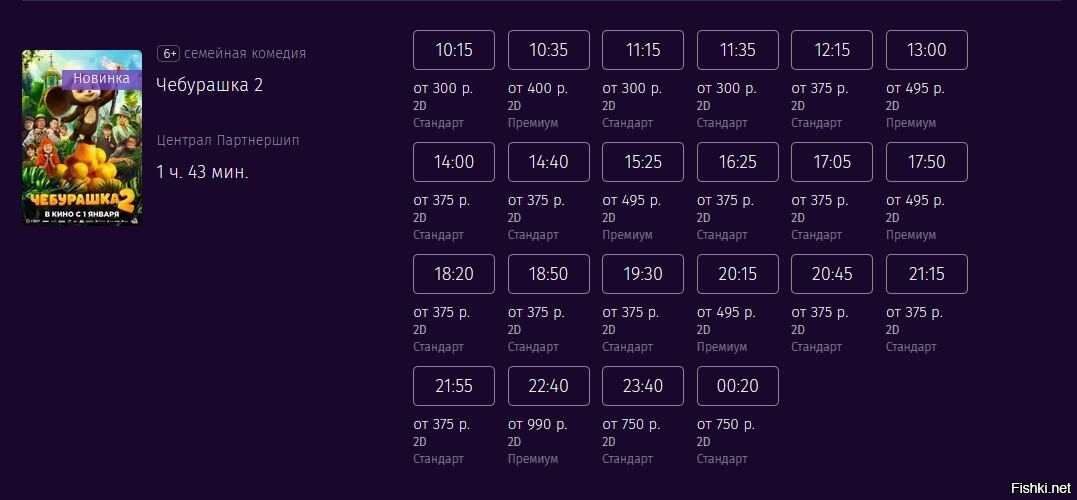Pick the 23:40 late session
1077x500 pixels.
643,386
